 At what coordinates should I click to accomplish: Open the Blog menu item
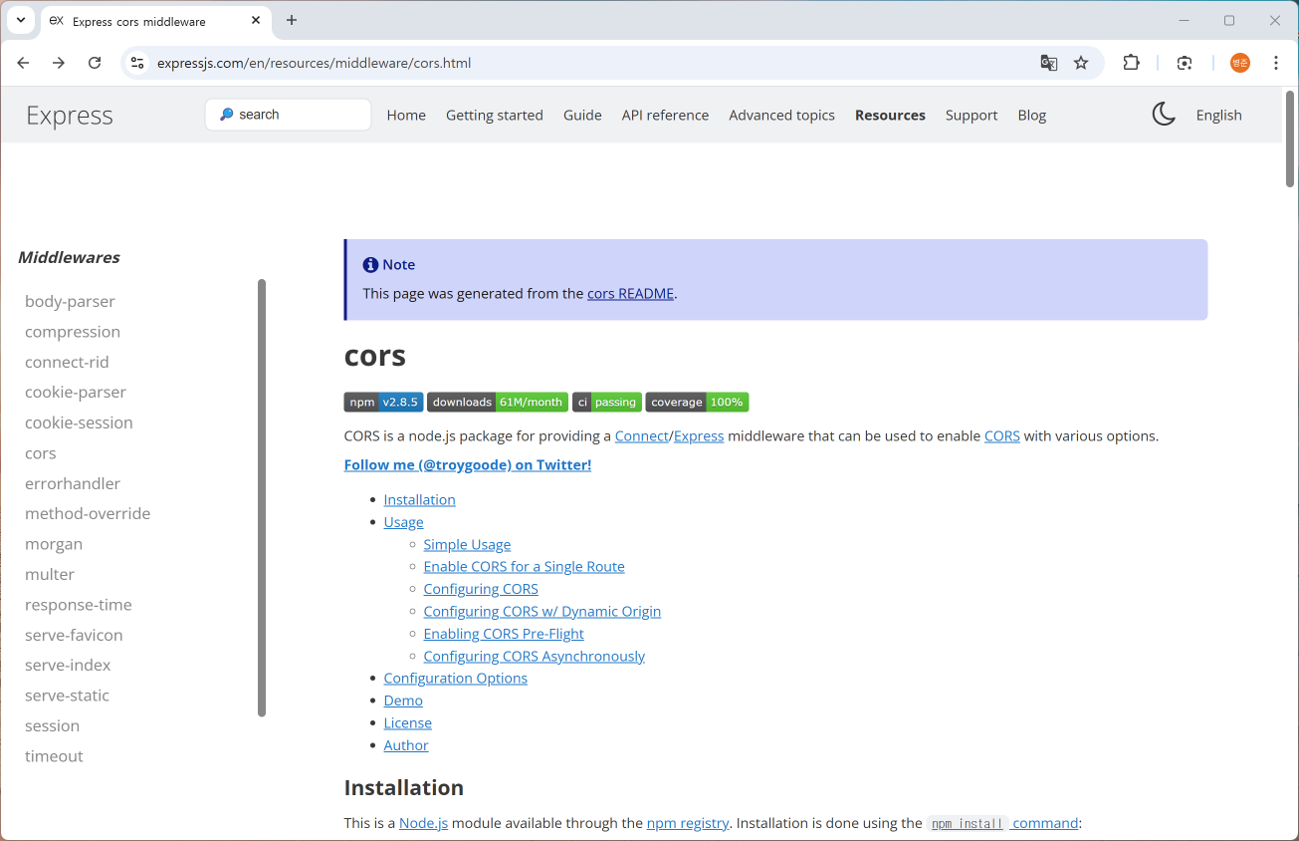1032,115
